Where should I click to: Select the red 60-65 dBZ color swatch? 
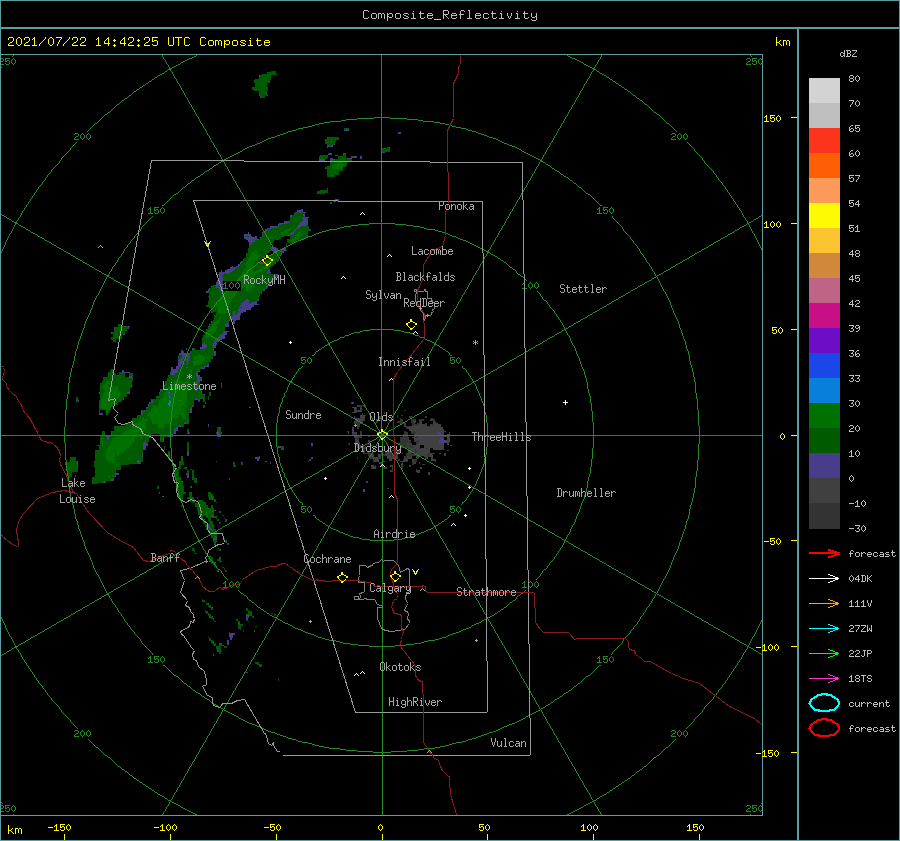[824, 141]
